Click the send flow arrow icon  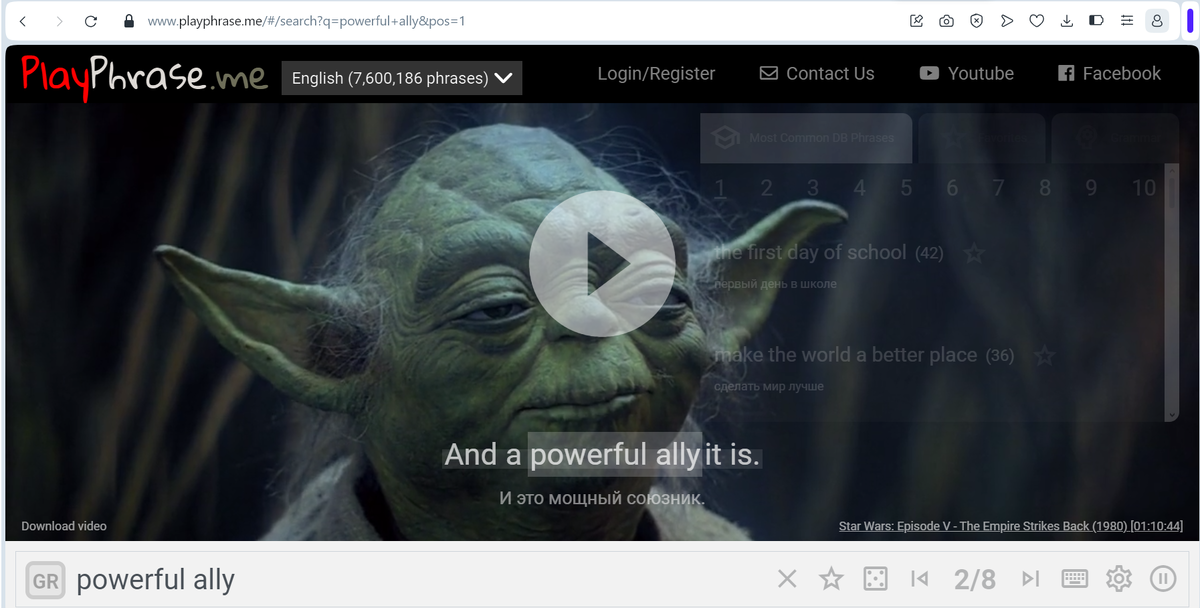pyautogui.click(x=1006, y=21)
